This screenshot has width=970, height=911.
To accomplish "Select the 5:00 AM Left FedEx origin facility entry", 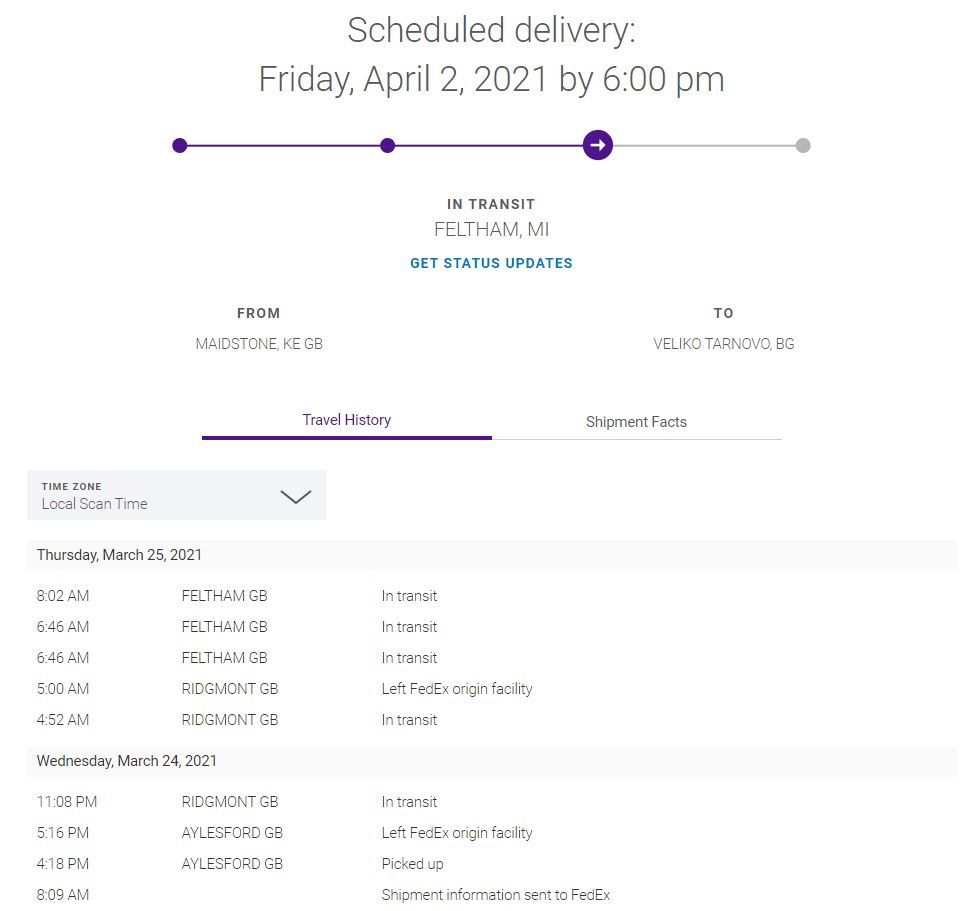I will (456, 689).
